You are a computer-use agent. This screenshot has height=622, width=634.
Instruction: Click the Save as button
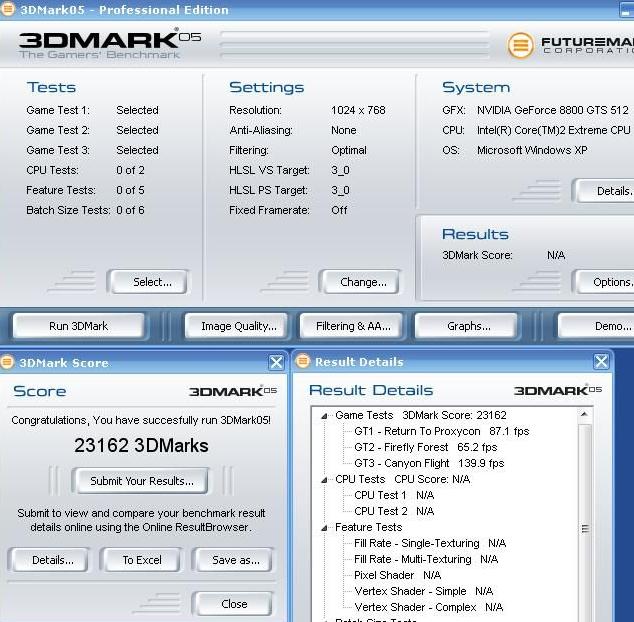pos(233,560)
